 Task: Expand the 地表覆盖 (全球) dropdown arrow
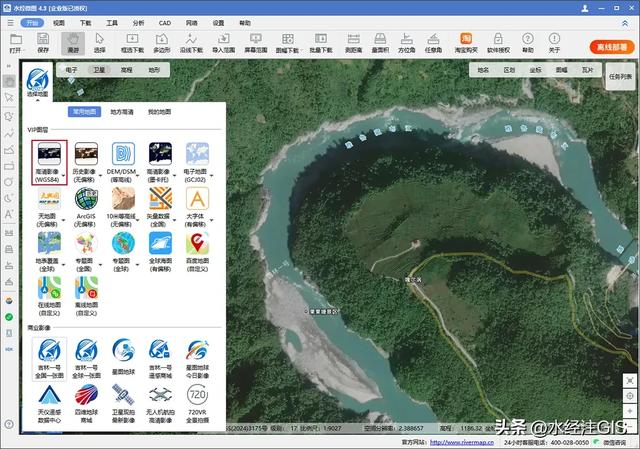[x=64, y=265]
